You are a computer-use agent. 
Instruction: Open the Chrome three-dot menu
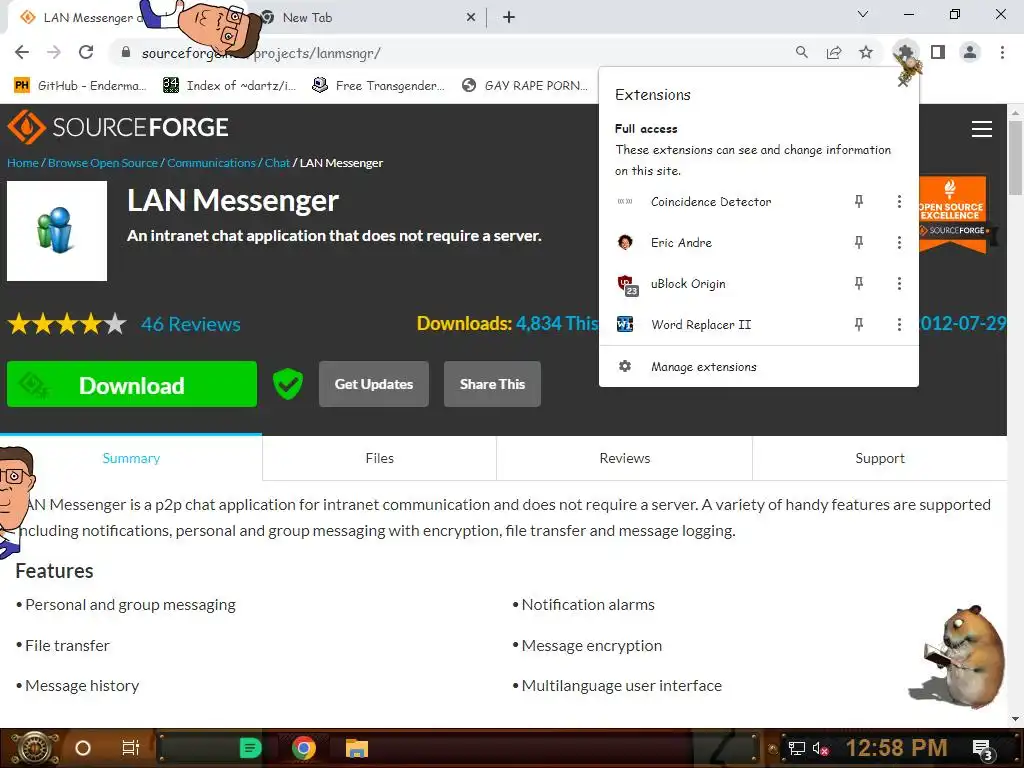(1002, 52)
